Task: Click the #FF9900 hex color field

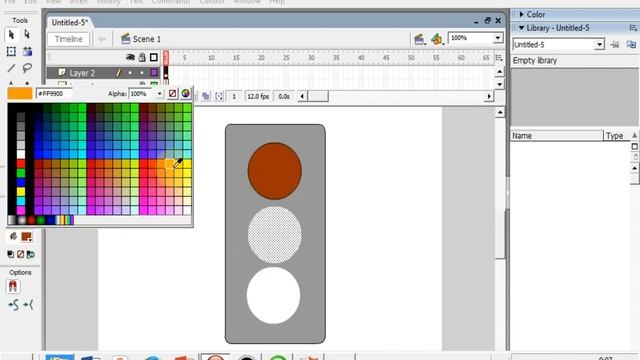Action: tap(54, 93)
